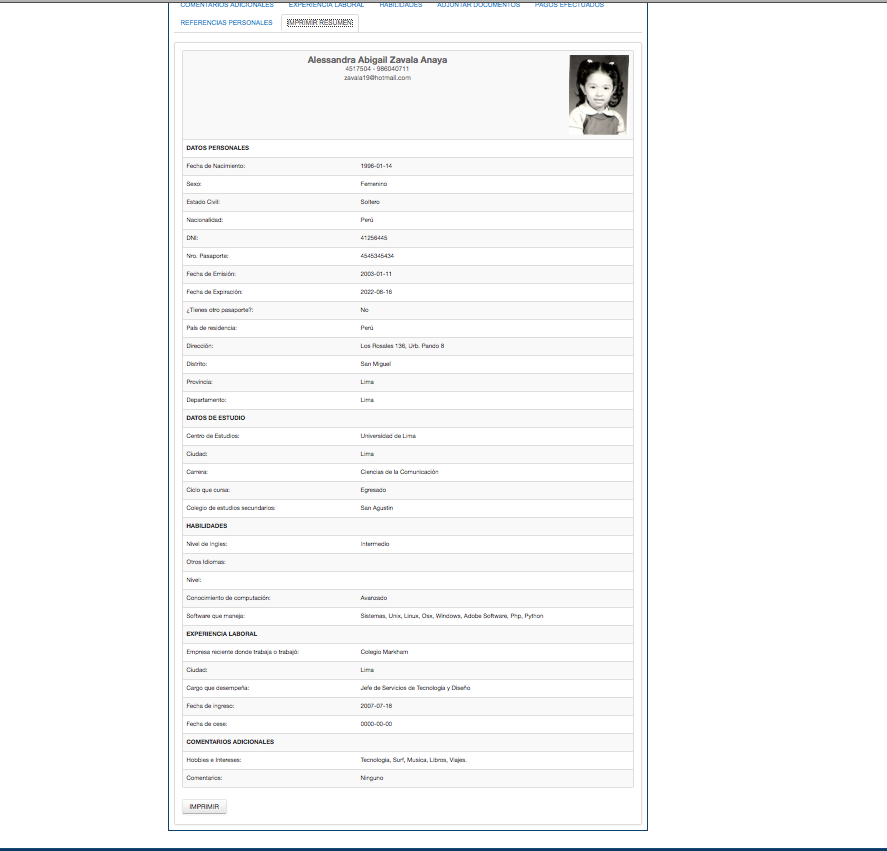The height and width of the screenshot is (851, 887).
Task: Click the Cargo que desempeña label
Action: [x=218, y=688]
